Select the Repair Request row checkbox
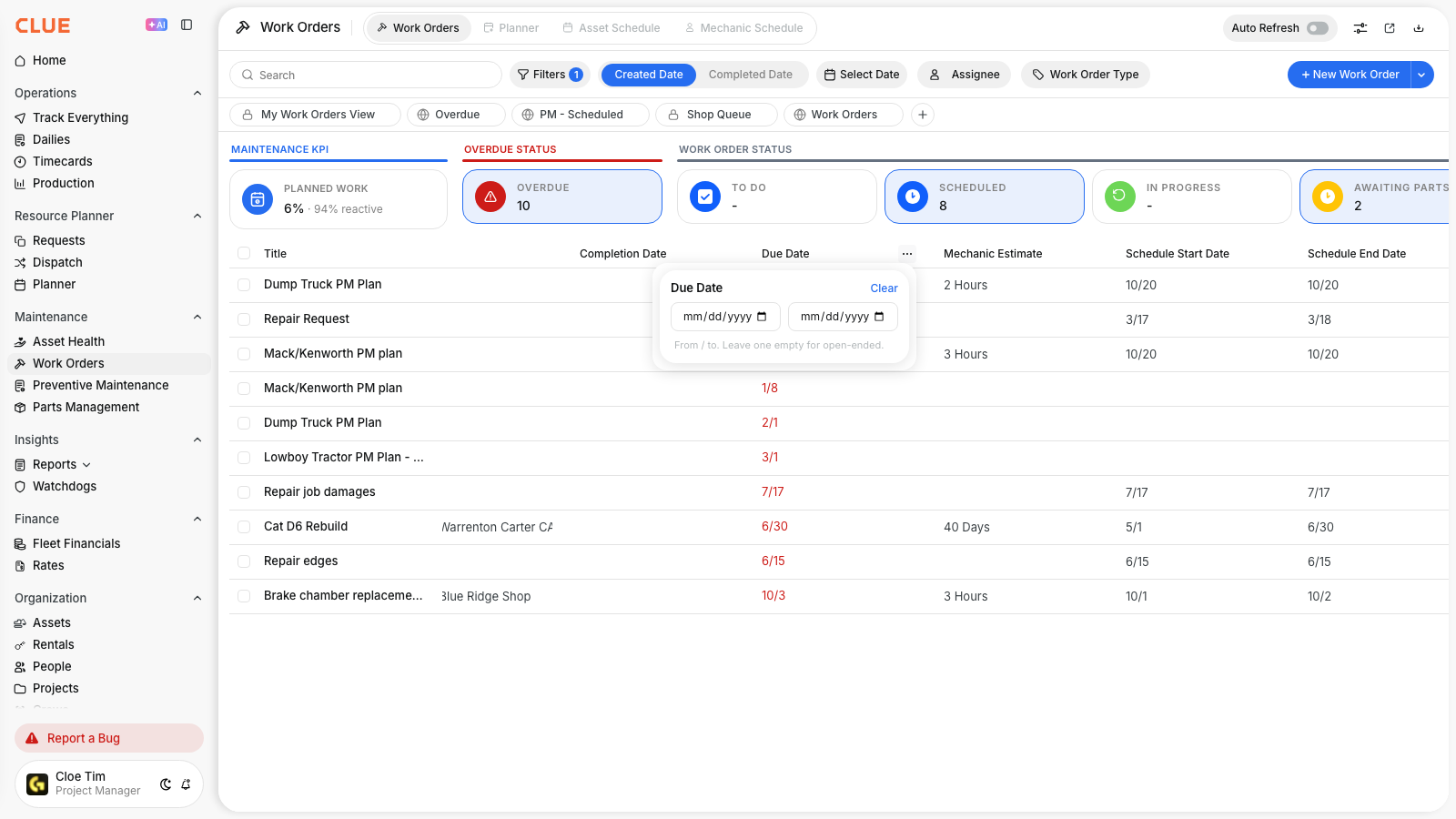 pos(244,319)
